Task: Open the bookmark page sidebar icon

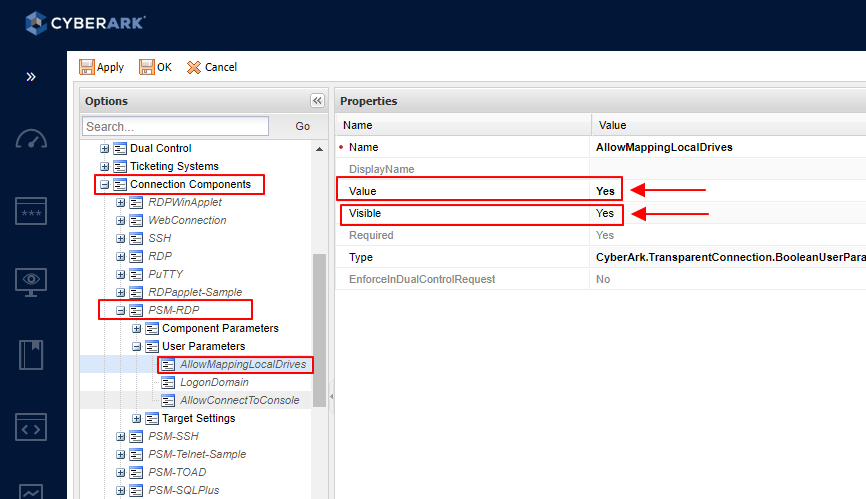Action: tap(31, 354)
